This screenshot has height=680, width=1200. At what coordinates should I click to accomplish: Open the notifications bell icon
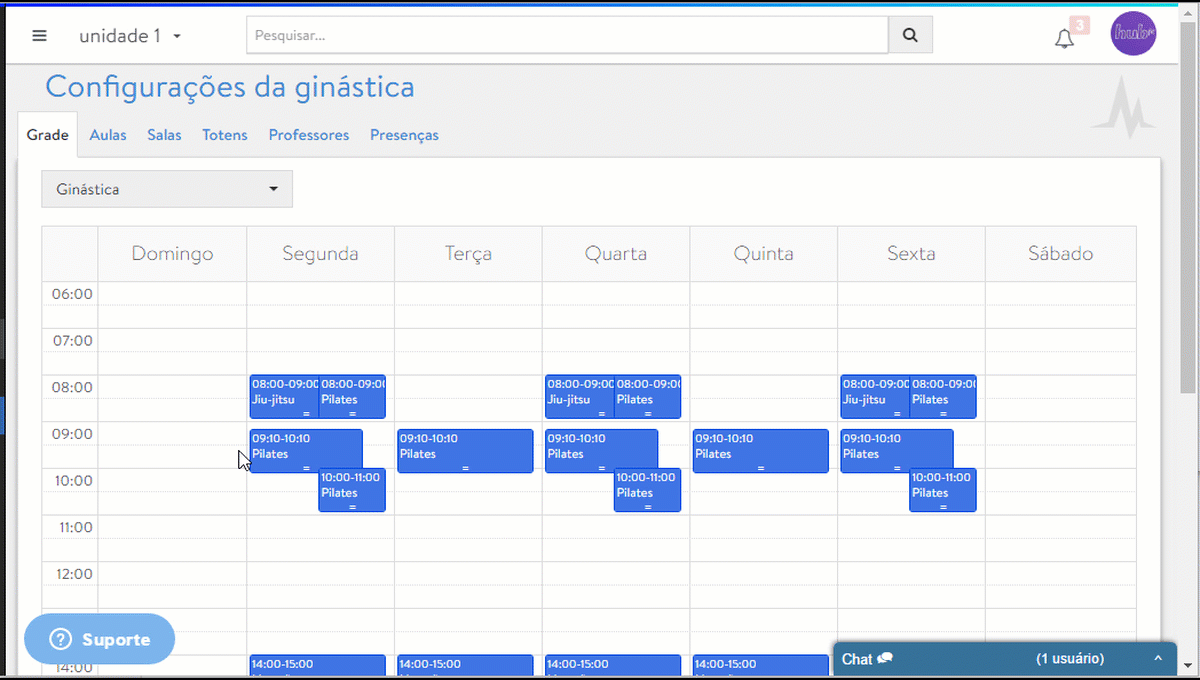pyautogui.click(x=1064, y=39)
